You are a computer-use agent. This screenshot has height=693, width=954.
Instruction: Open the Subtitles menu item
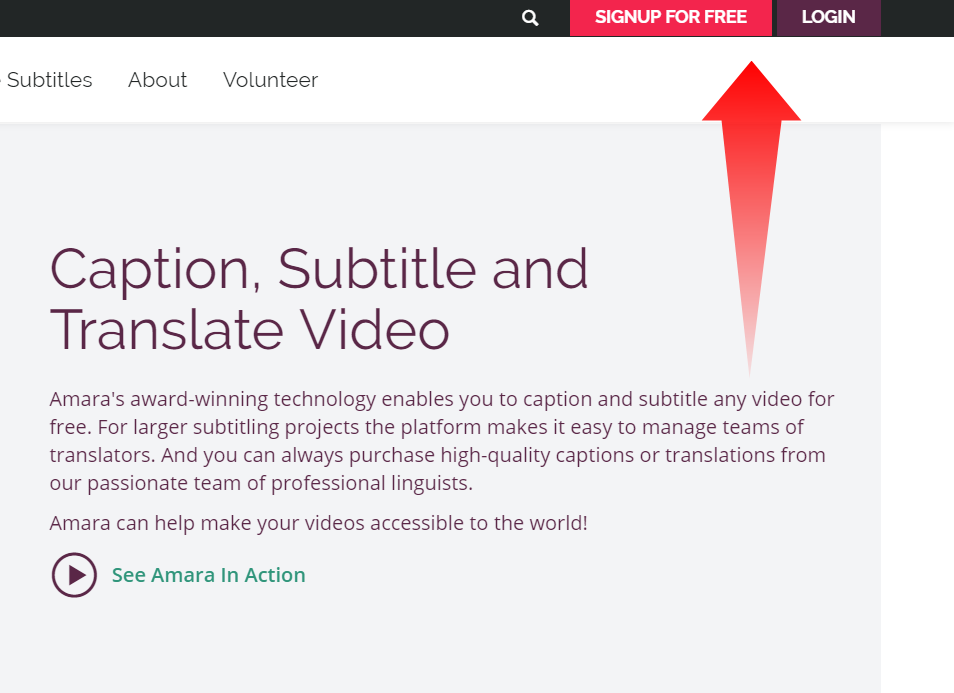47,80
